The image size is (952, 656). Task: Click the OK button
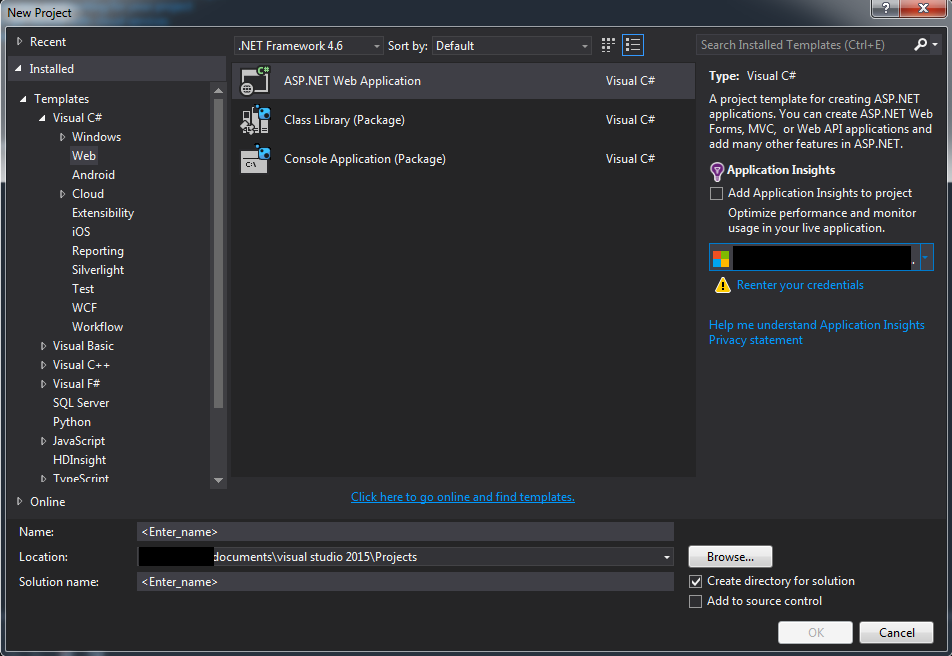click(x=815, y=632)
